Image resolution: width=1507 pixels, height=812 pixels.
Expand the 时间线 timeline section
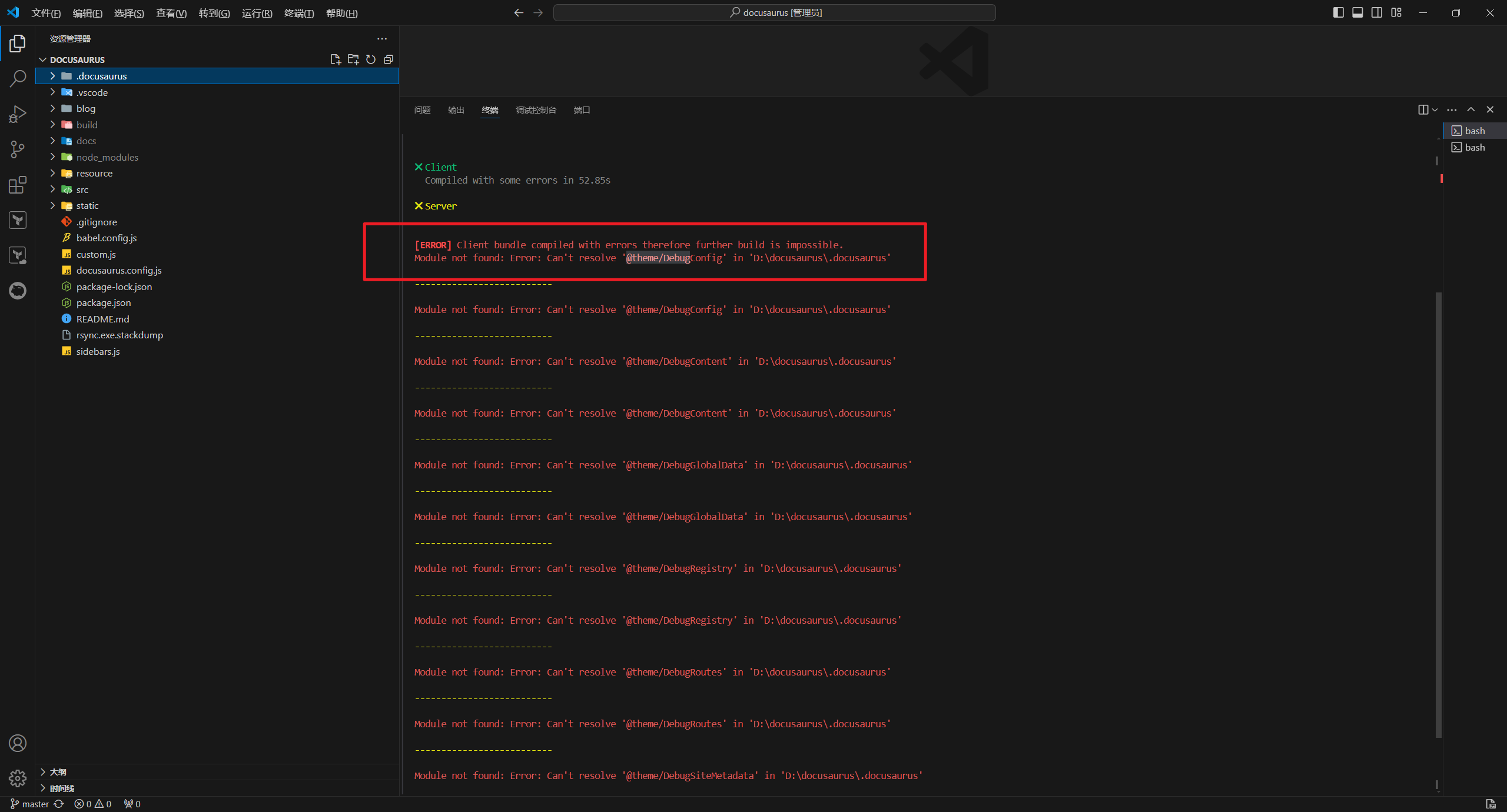(x=217, y=788)
